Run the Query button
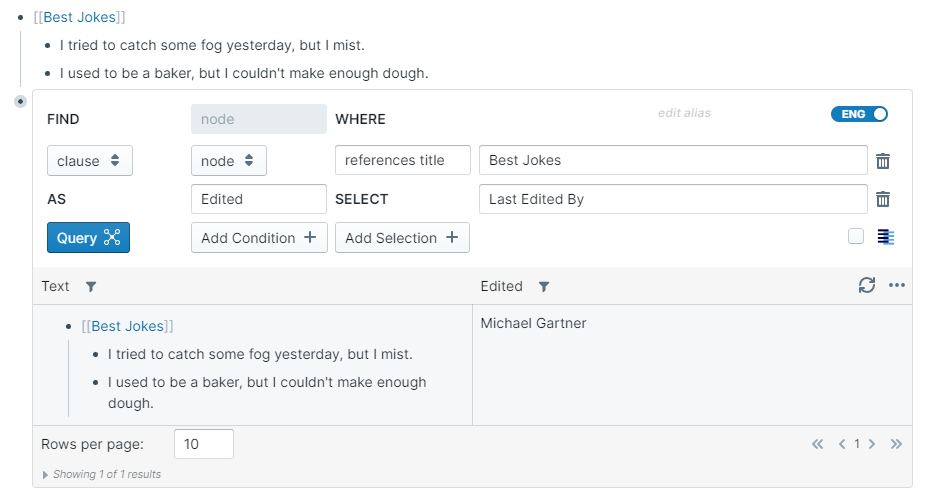 pyautogui.click(x=88, y=238)
